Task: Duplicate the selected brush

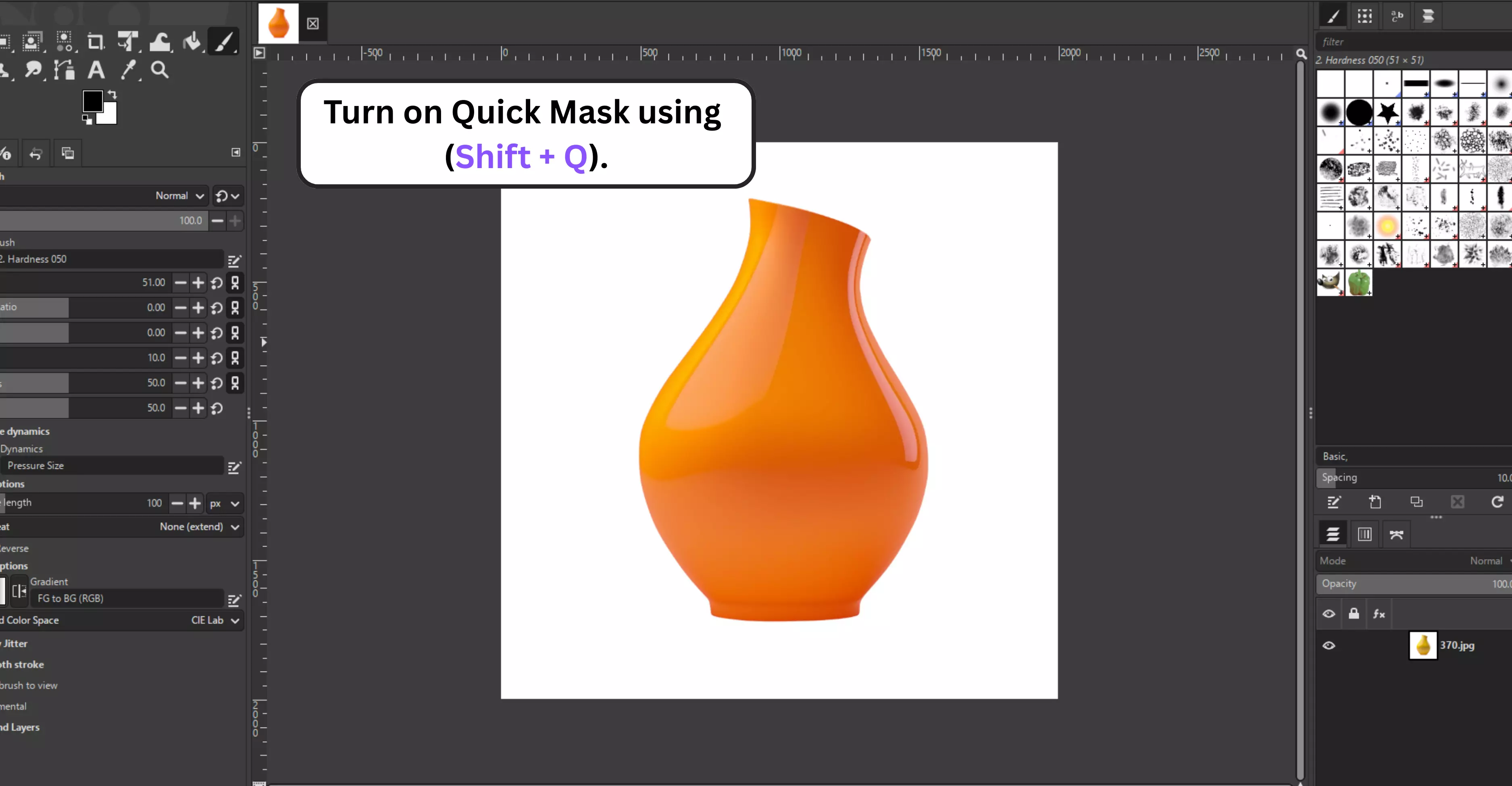Action: pyautogui.click(x=1416, y=502)
